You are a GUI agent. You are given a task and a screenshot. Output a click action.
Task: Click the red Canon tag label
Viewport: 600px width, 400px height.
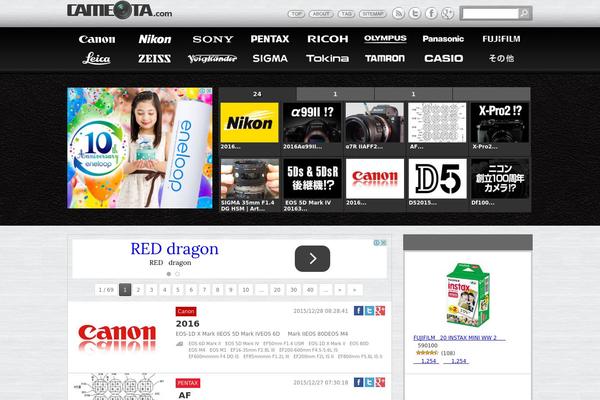186,312
